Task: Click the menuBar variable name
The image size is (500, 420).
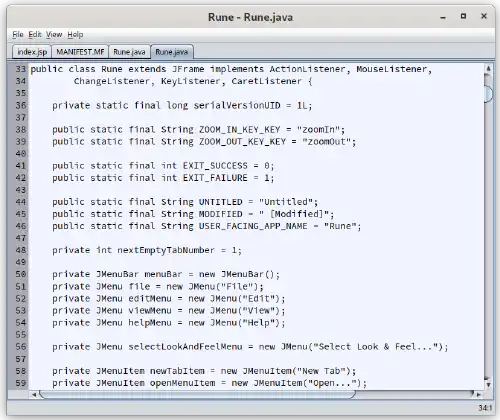Action: (163, 275)
